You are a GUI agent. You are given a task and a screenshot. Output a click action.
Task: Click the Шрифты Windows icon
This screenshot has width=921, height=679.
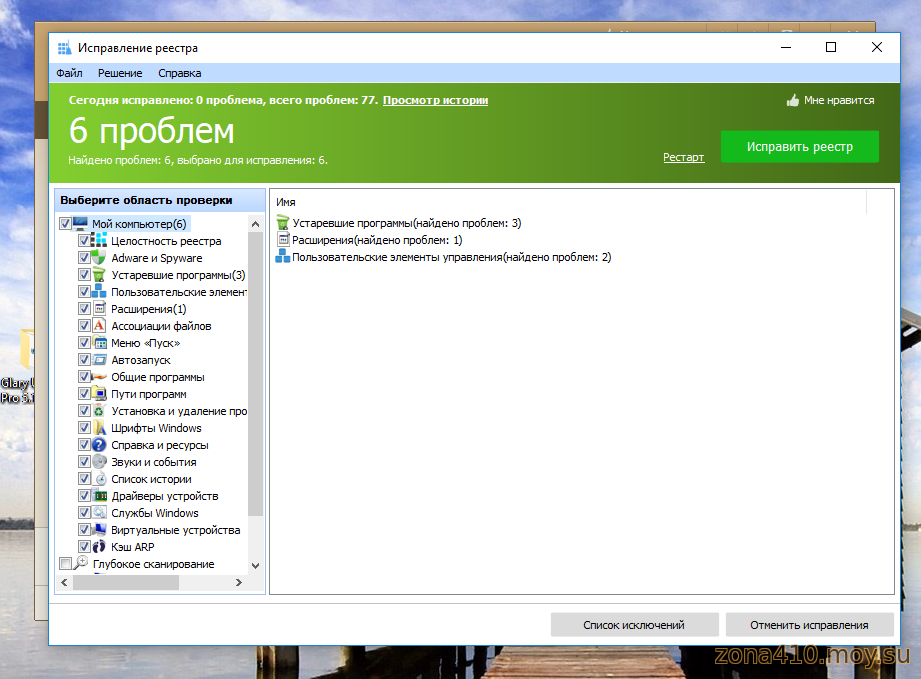click(x=99, y=428)
